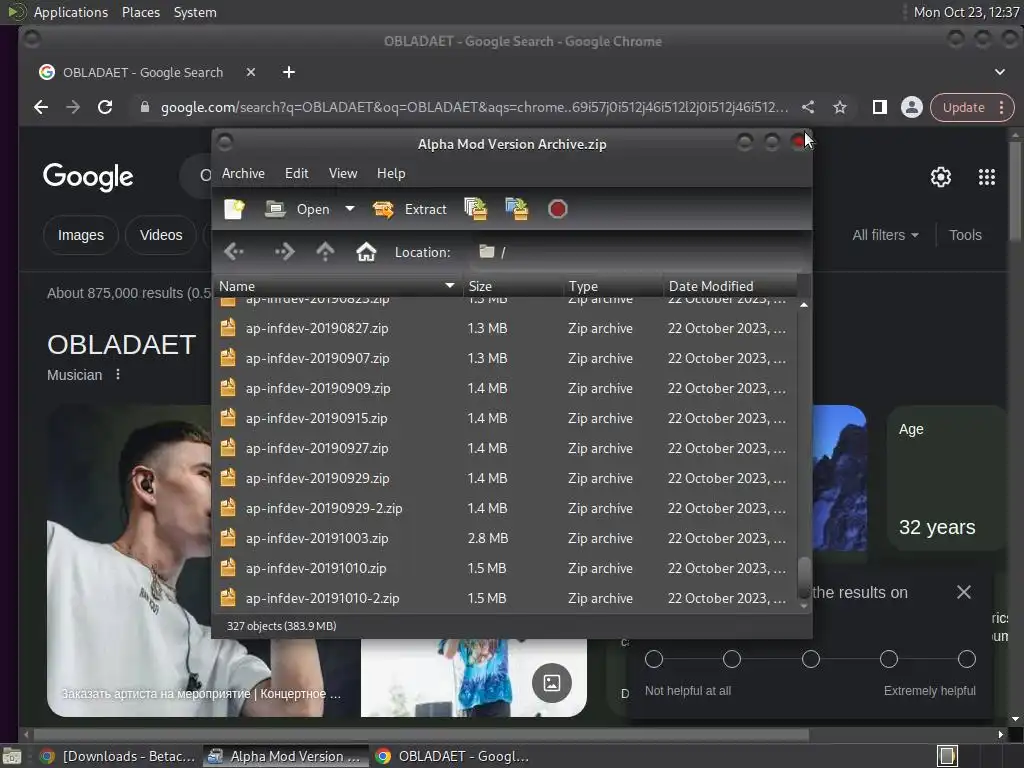
Task: Select the middle helpfulness radio button
Action: tap(810, 659)
